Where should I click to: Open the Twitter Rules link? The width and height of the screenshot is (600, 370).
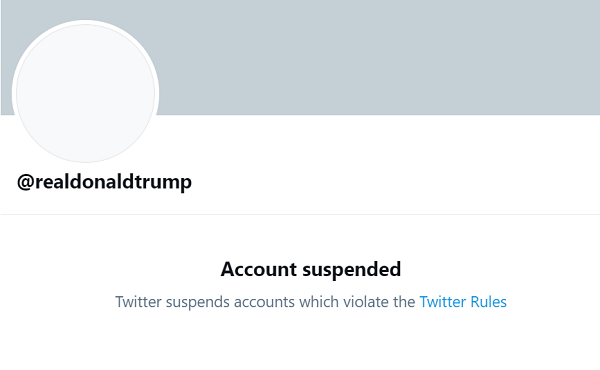tap(463, 302)
